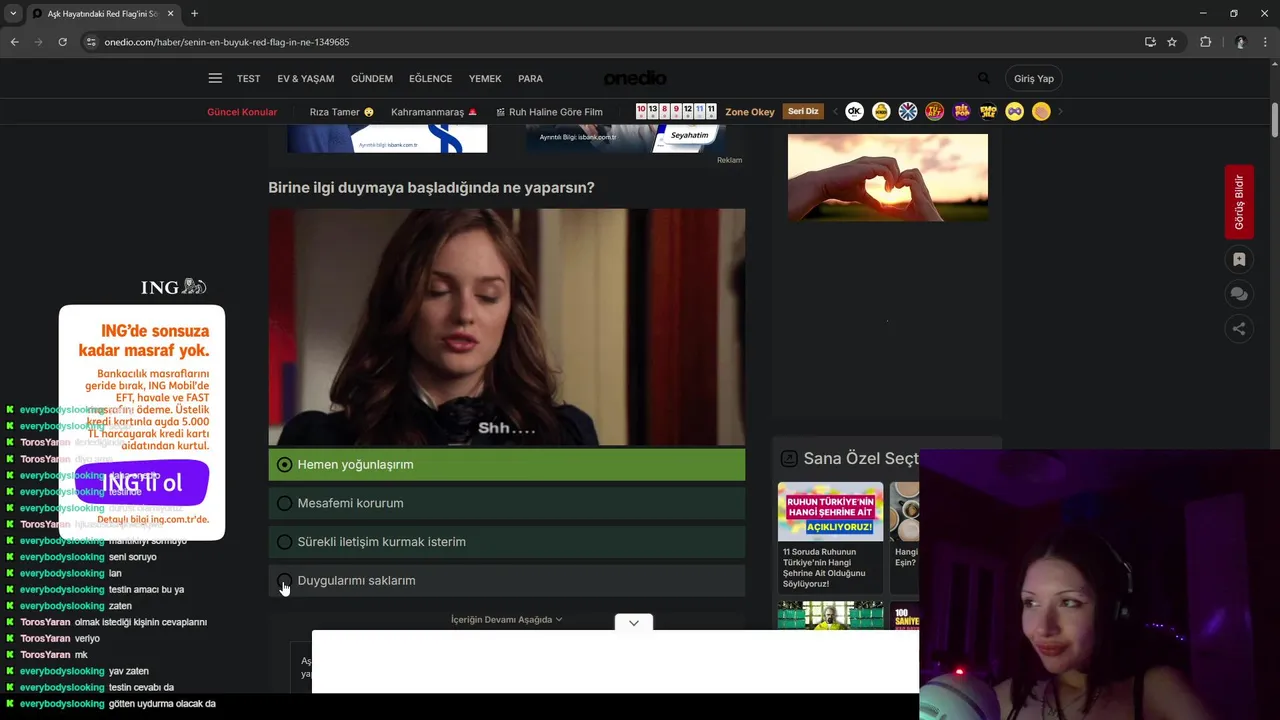Select the 'Duygularımı saklarım' radio option
This screenshot has height=720, width=1280.
285,580
